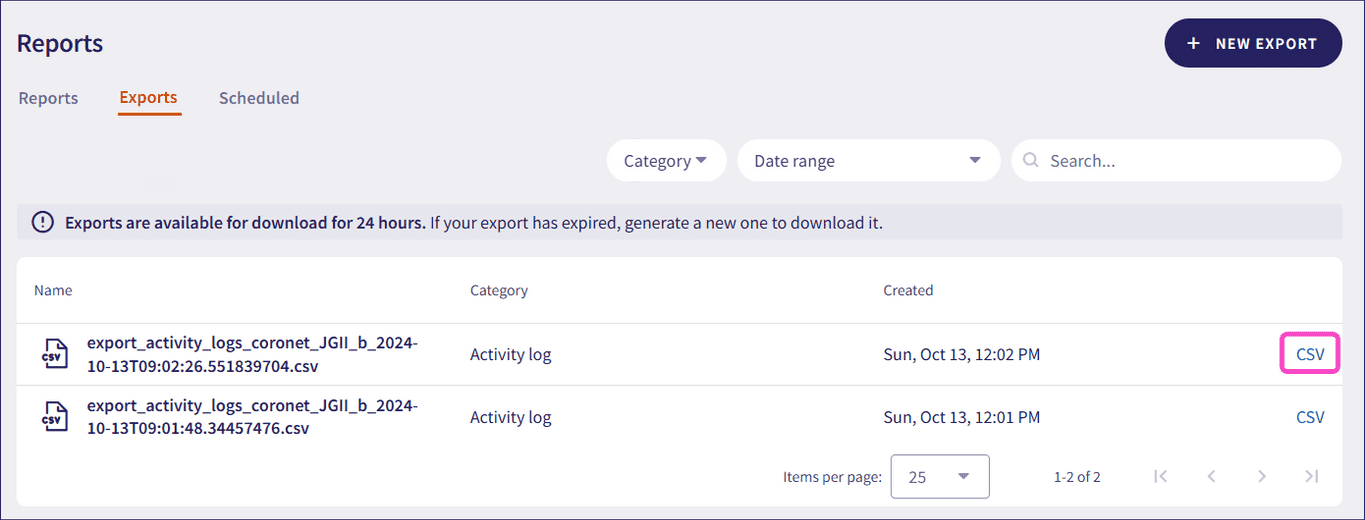Screen dimensions: 1365x520
Task: Go to the next page of exports
Action: click(x=1262, y=476)
